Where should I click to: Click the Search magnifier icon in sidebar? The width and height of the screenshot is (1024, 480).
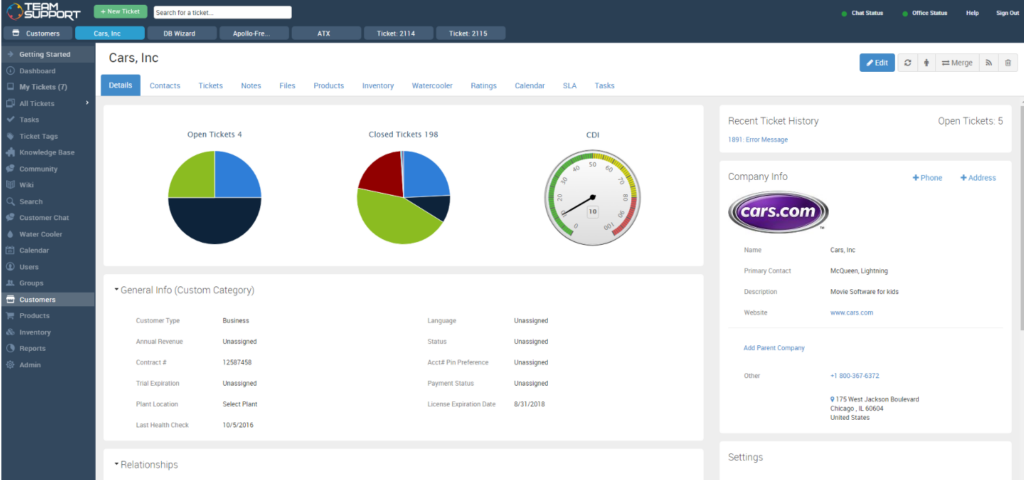[x=10, y=202]
